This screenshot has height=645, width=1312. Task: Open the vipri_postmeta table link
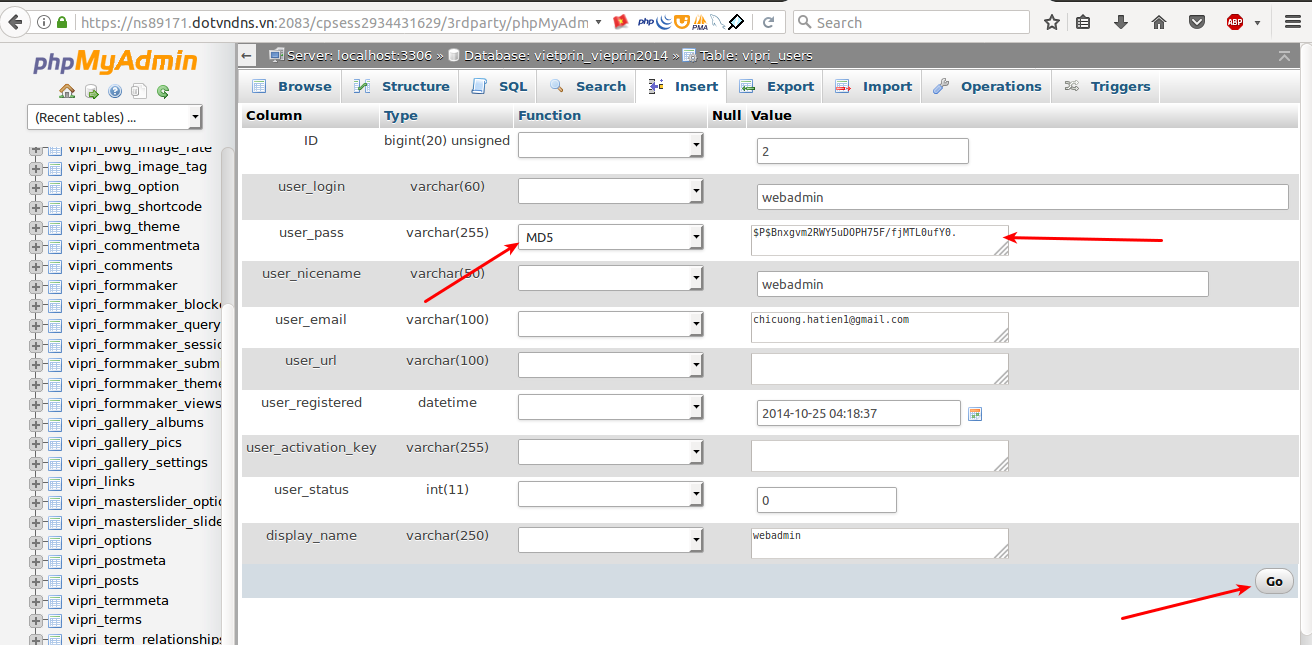tap(117, 561)
